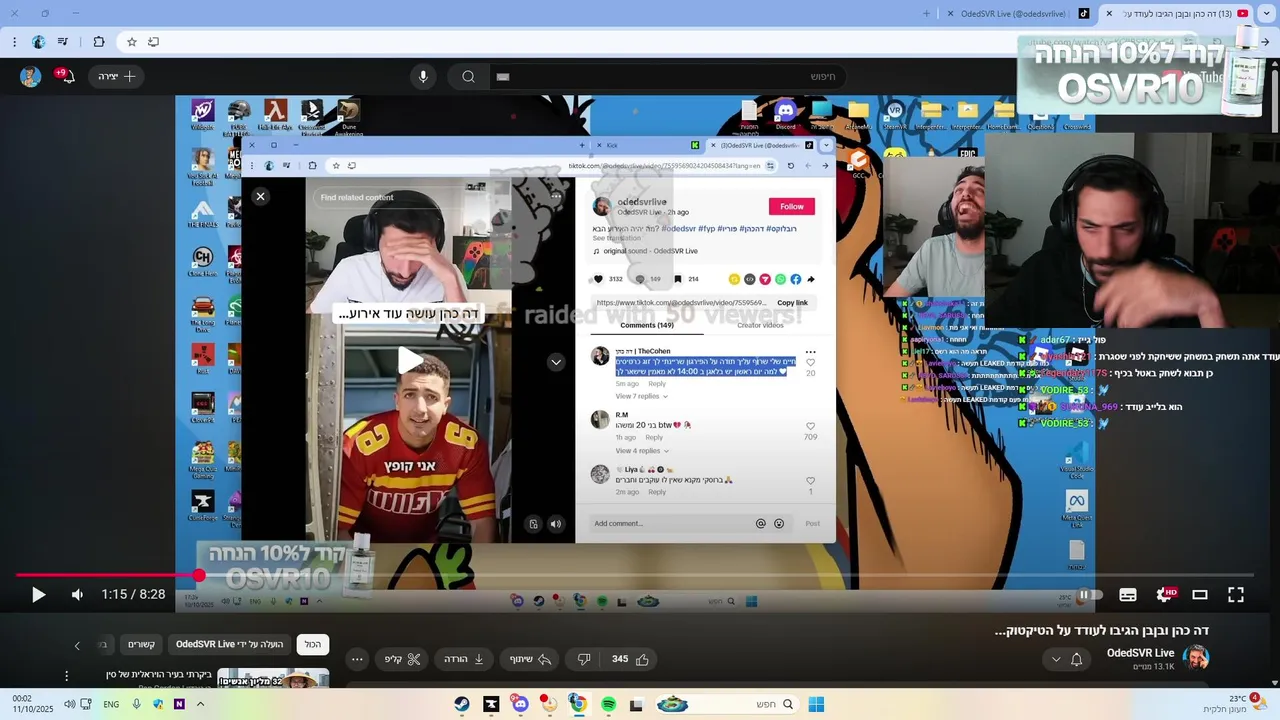Open Chrome from the taskbar
The width and height of the screenshot is (1280, 720).
pos(578,704)
